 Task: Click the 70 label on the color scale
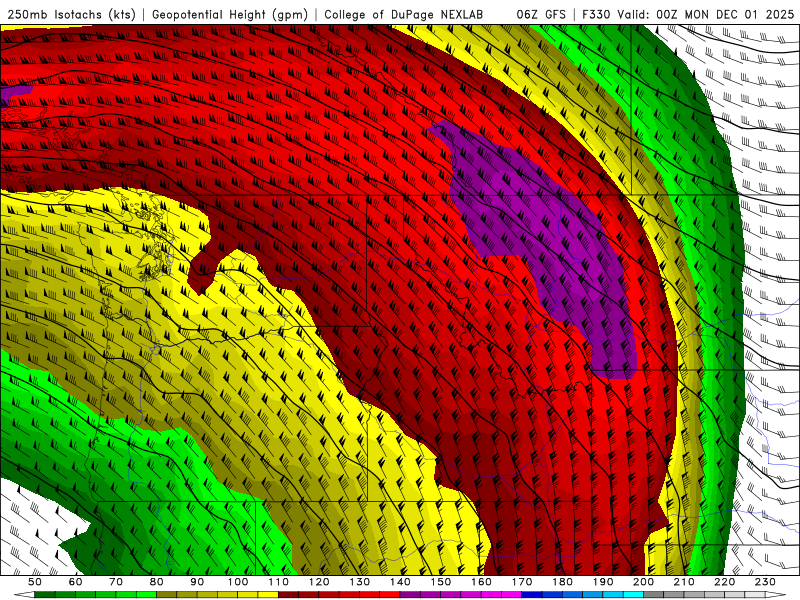pos(116,582)
